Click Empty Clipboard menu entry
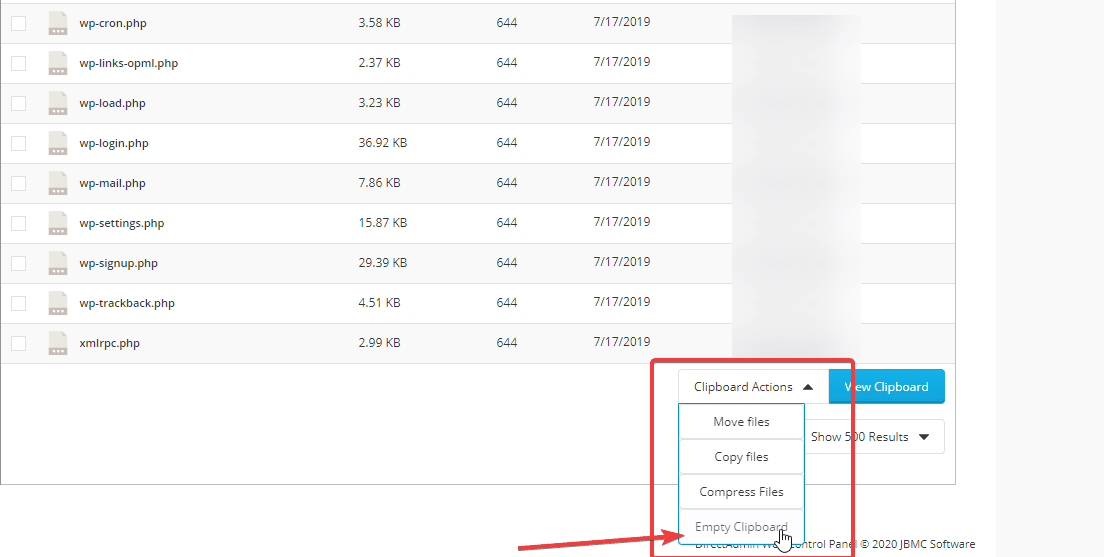Screen dimensions: 1104x557 (x=741, y=527)
